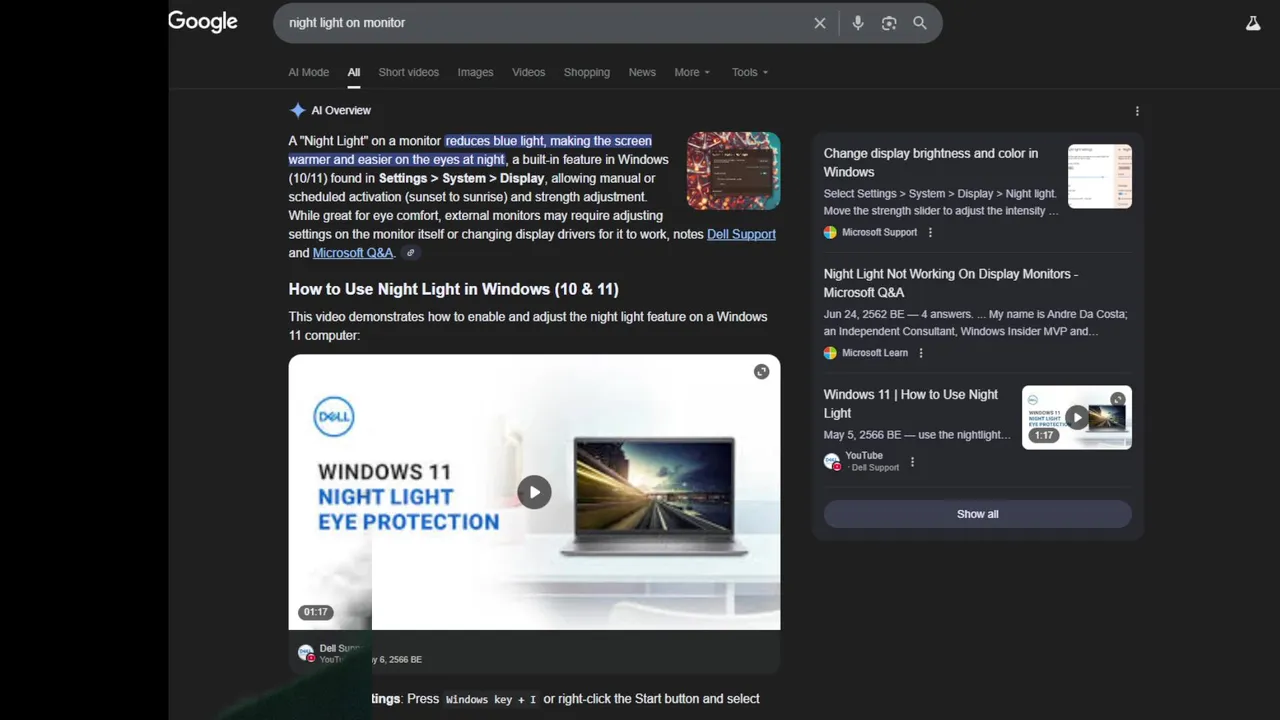The image size is (1280, 720).
Task: Click the 'Microsoft Support' source label
Action: click(x=880, y=232)
